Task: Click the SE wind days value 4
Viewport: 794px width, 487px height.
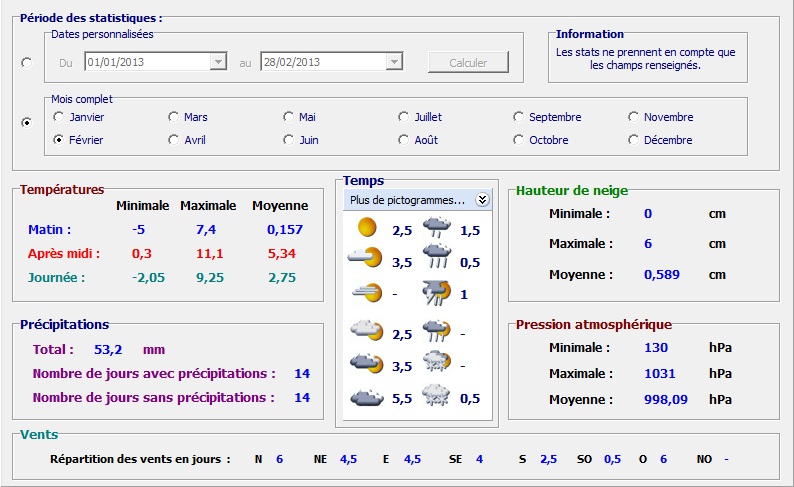Action: tap(479, 459)
